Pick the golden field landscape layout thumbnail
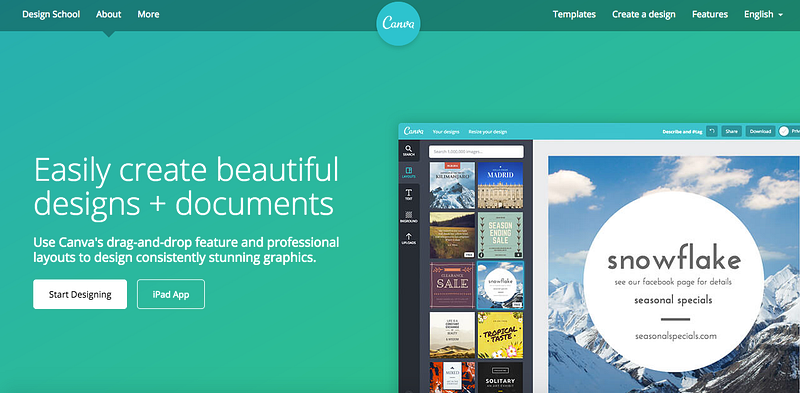800x393 pixels. pyautogui.click(x=452, y=235)
